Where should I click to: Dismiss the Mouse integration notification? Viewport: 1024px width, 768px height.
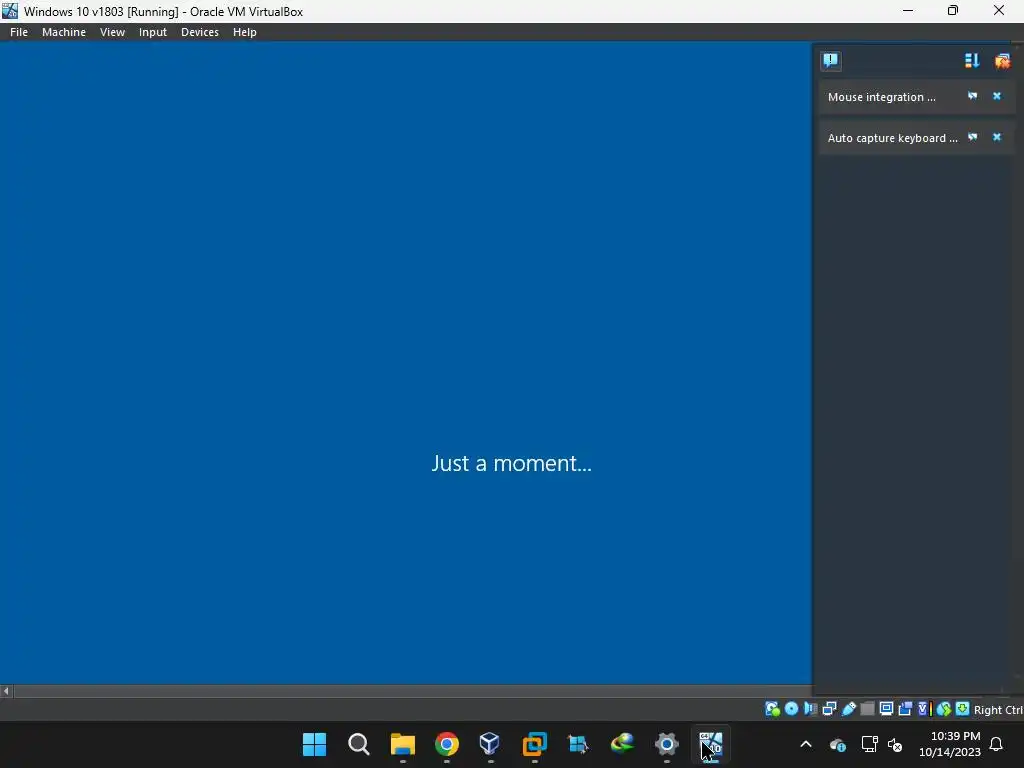tap(997, 96)
